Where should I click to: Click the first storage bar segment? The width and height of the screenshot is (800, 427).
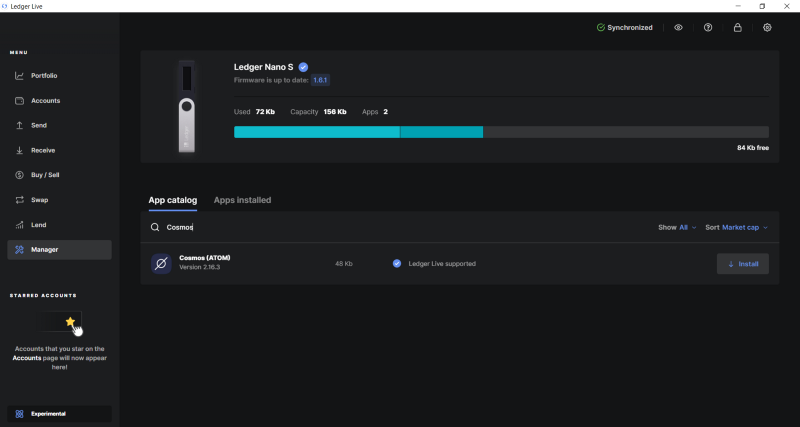[x=317, y=132]
